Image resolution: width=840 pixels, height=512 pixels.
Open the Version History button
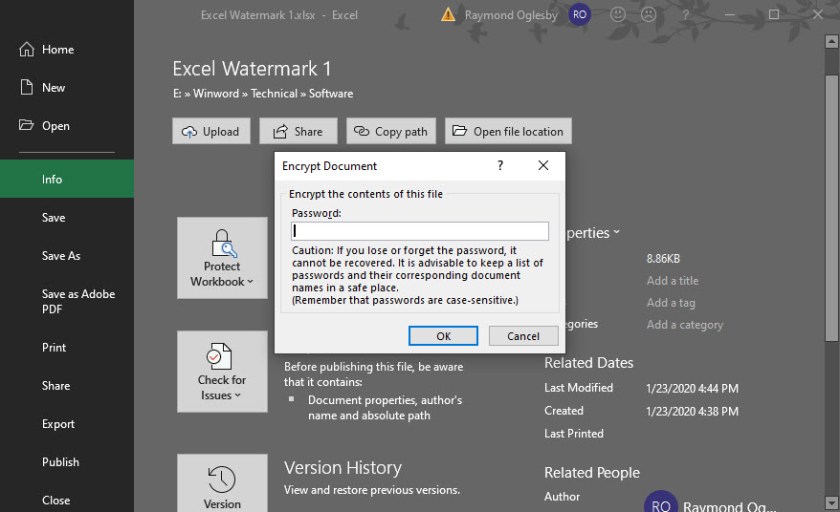click(x=222, y=484)
